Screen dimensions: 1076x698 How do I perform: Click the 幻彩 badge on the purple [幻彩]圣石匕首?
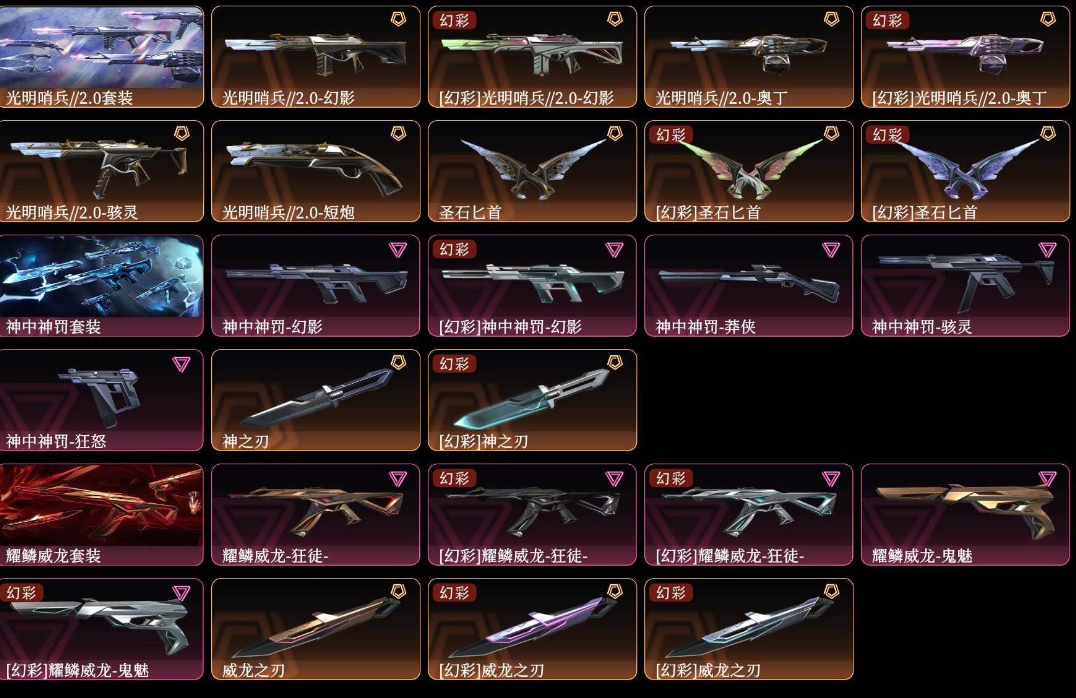click(x=887, y=135)
